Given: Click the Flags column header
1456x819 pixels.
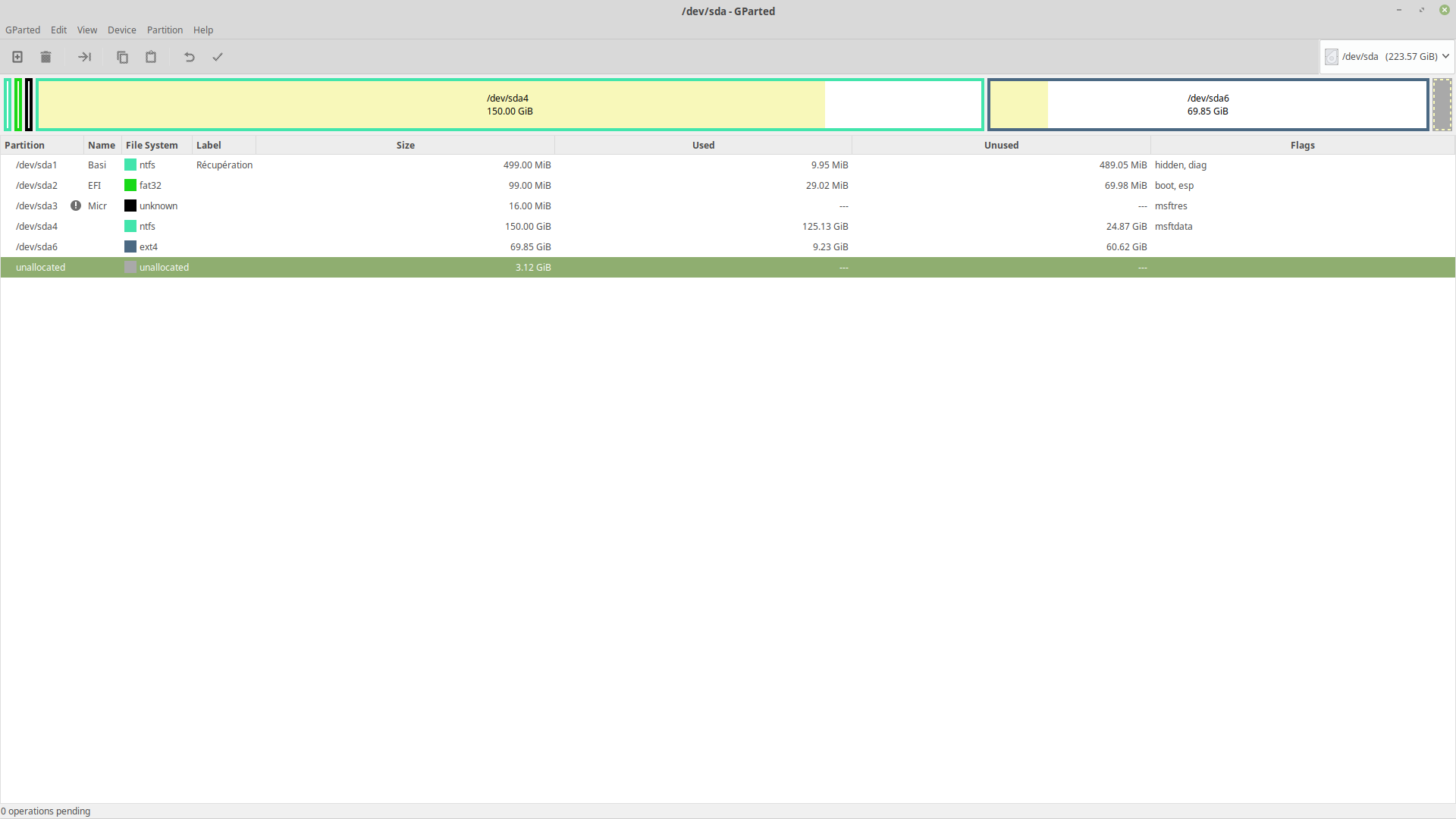Looking at the screenshot, I should click(x=1302, y=145).
